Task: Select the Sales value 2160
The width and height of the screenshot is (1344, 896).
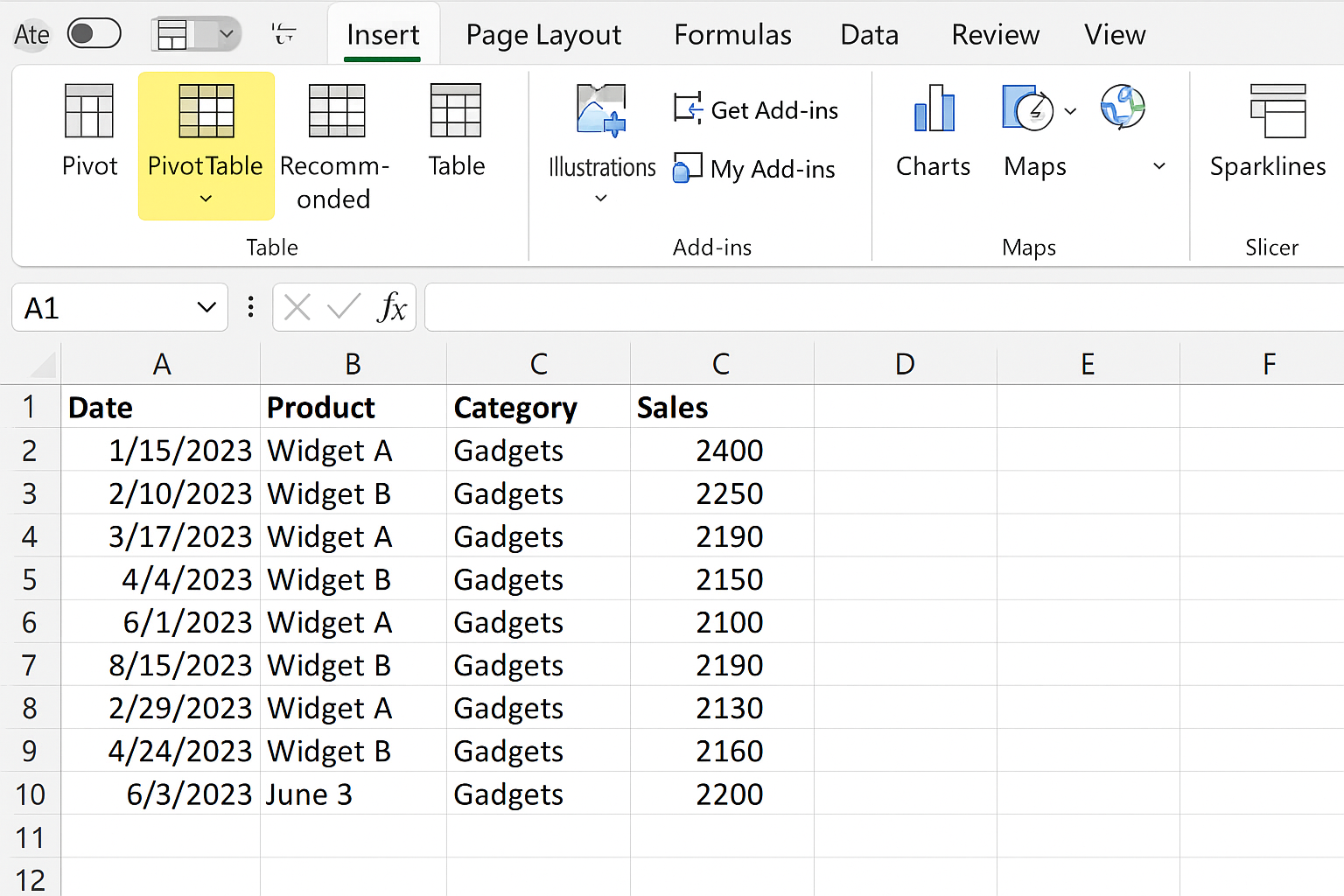Action: [x=722, y=751]
